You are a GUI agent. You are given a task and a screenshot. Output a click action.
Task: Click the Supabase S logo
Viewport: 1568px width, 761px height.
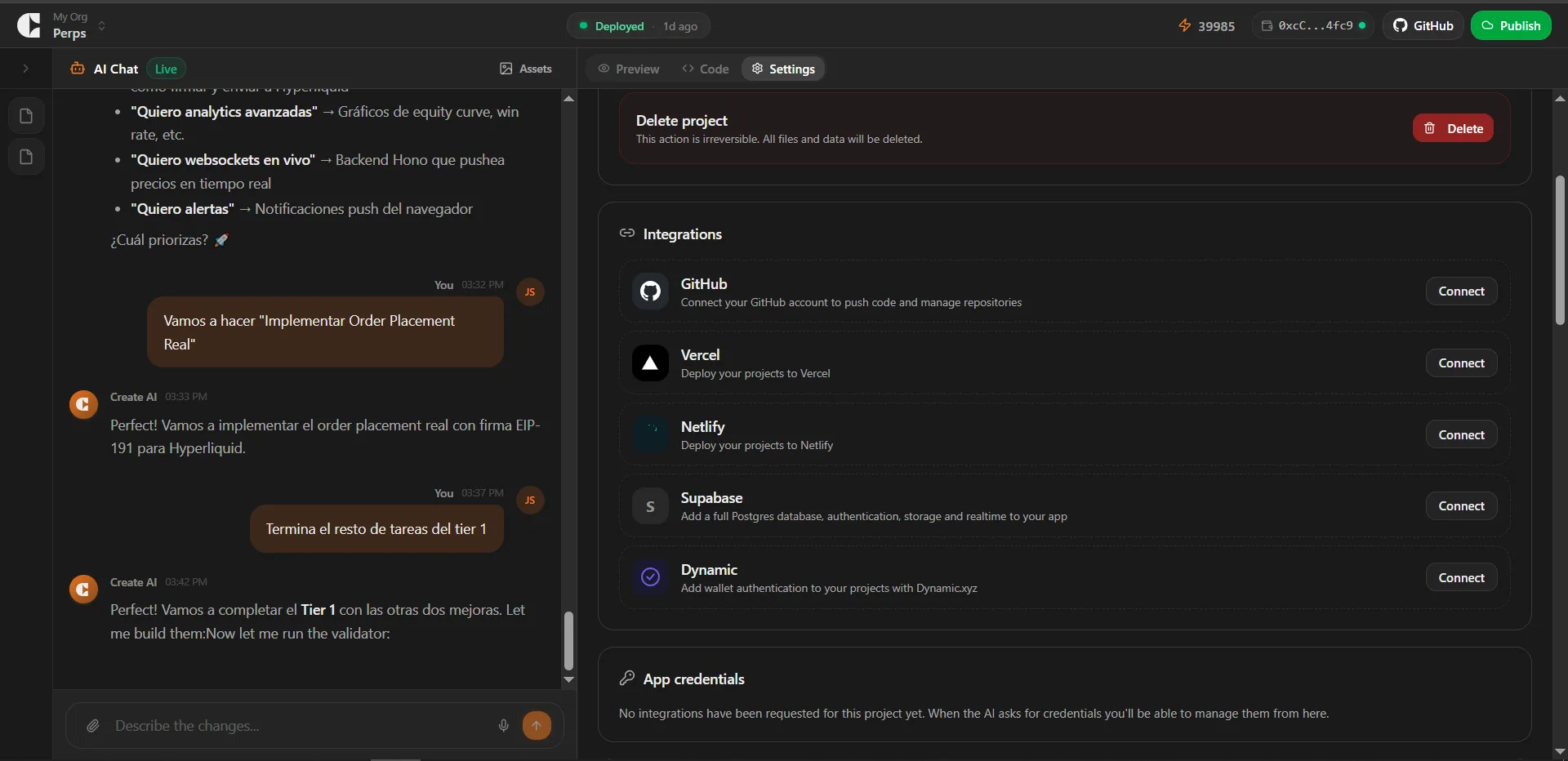(650, 506)
